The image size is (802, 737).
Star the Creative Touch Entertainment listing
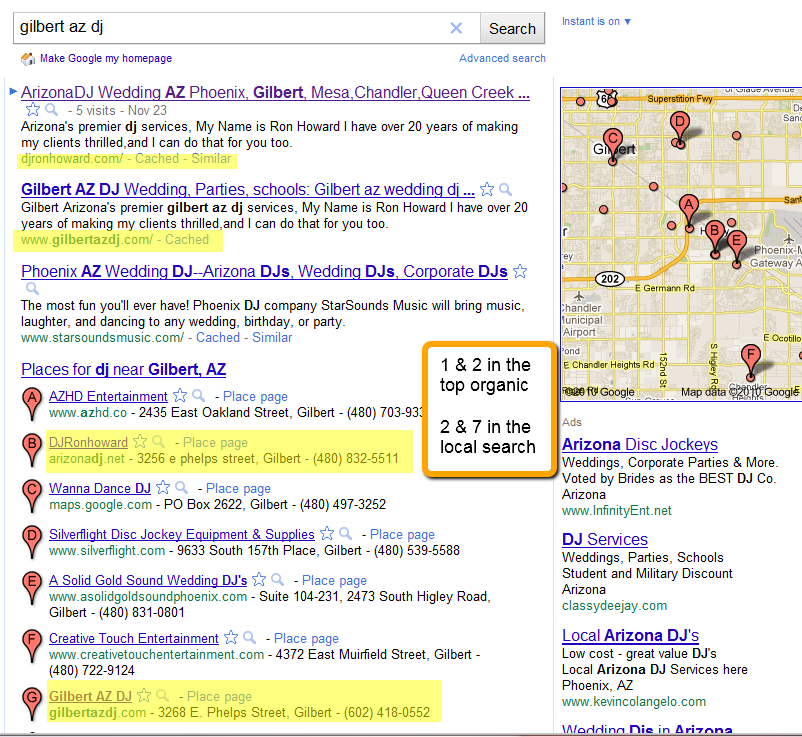tap(231, 637)
